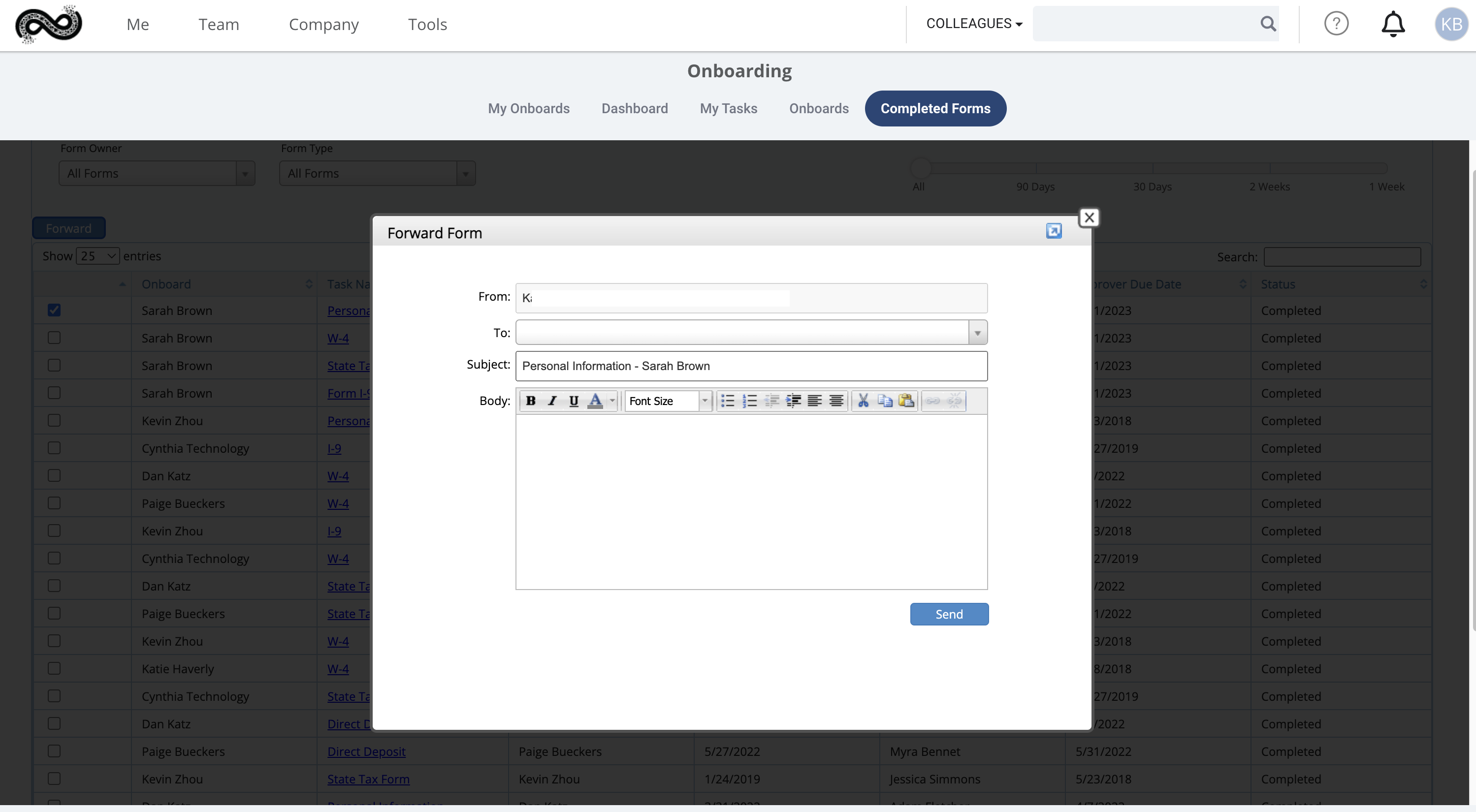Screen dimensions: 1476x812
Task: Click the Forward button above the table
Action: pyautogui.click(x=69, y=228)
